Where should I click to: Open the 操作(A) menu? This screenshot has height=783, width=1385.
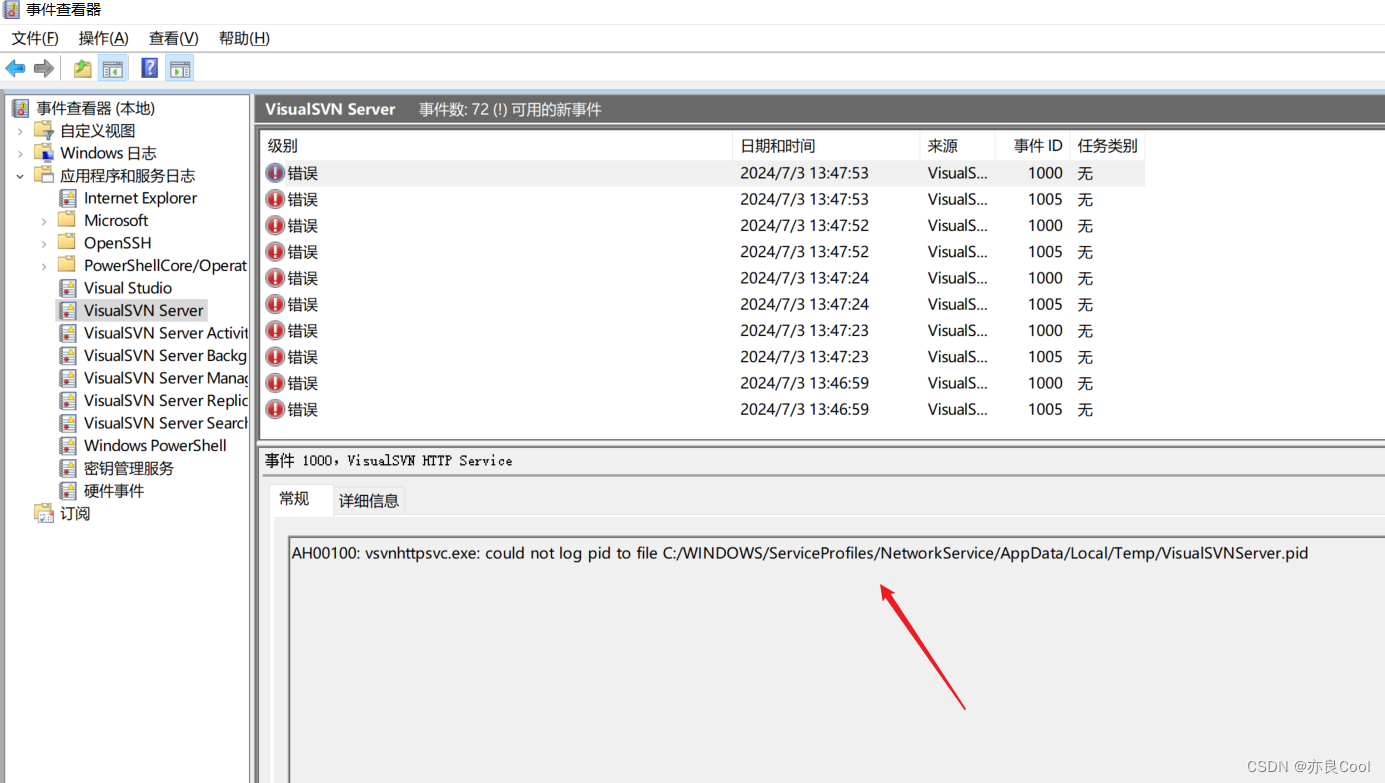point(104,38)
